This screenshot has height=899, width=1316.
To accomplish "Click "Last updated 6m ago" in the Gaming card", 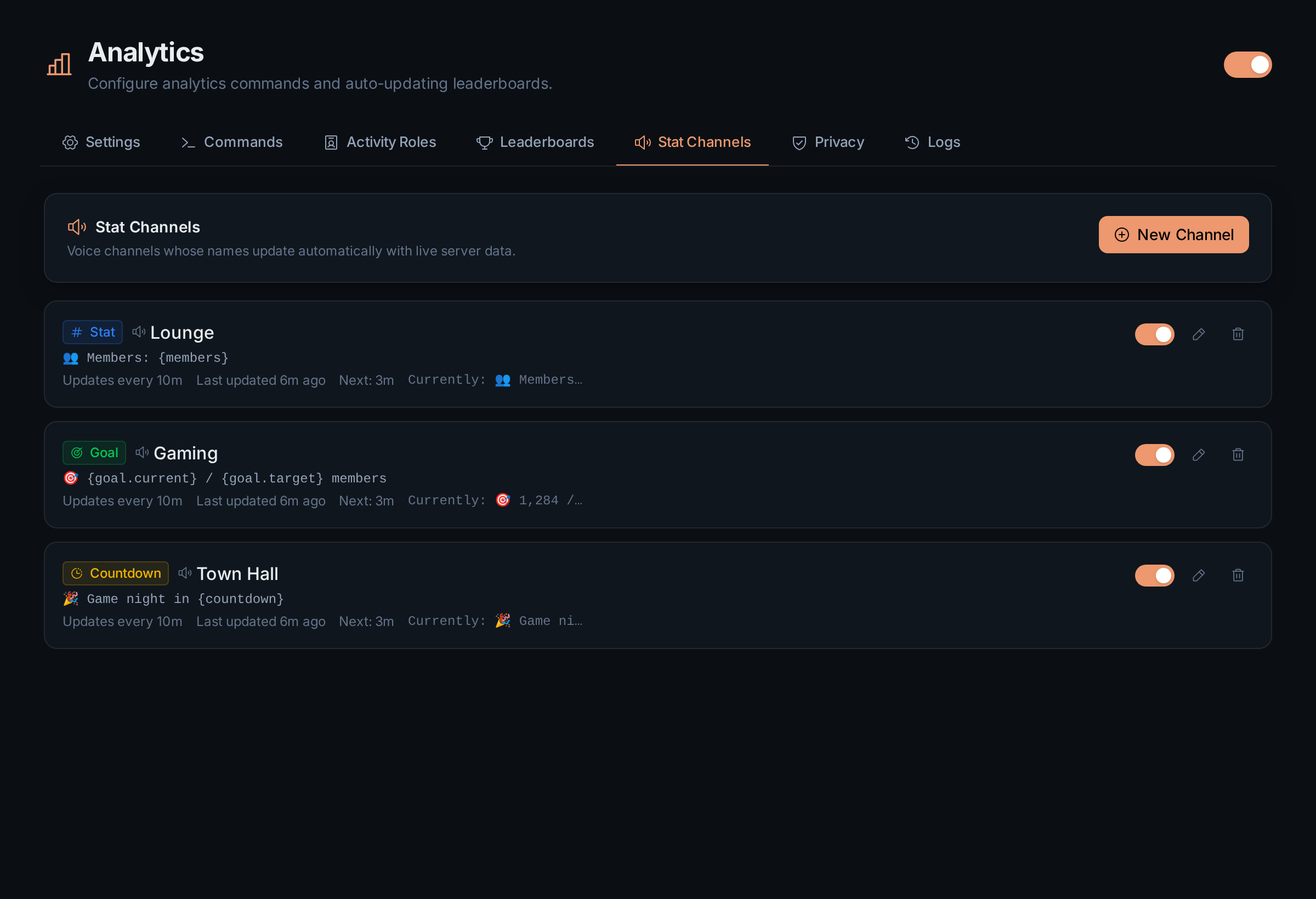I will point(261,501).
